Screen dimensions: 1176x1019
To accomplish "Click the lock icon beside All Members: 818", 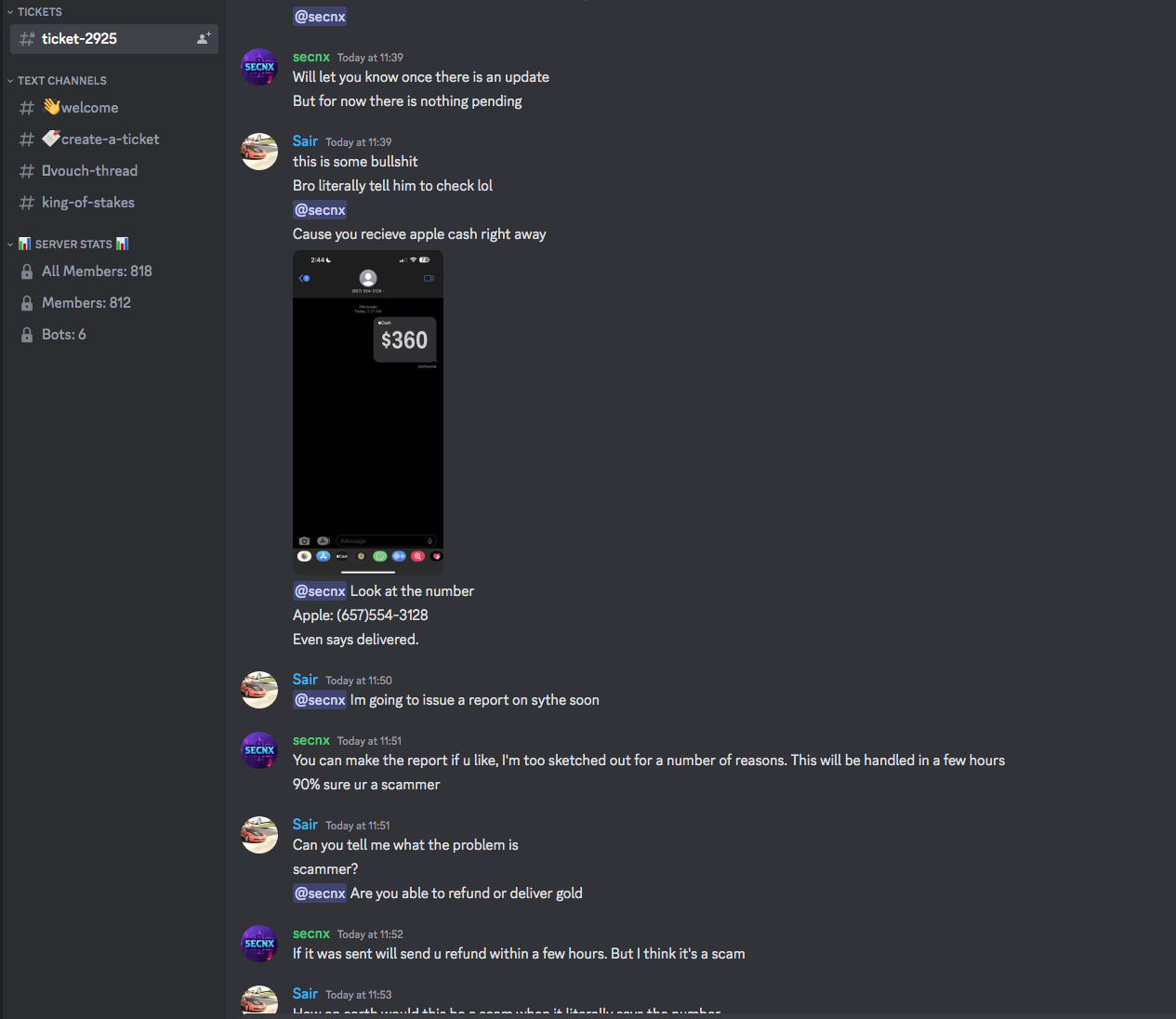I will [27, 271].
